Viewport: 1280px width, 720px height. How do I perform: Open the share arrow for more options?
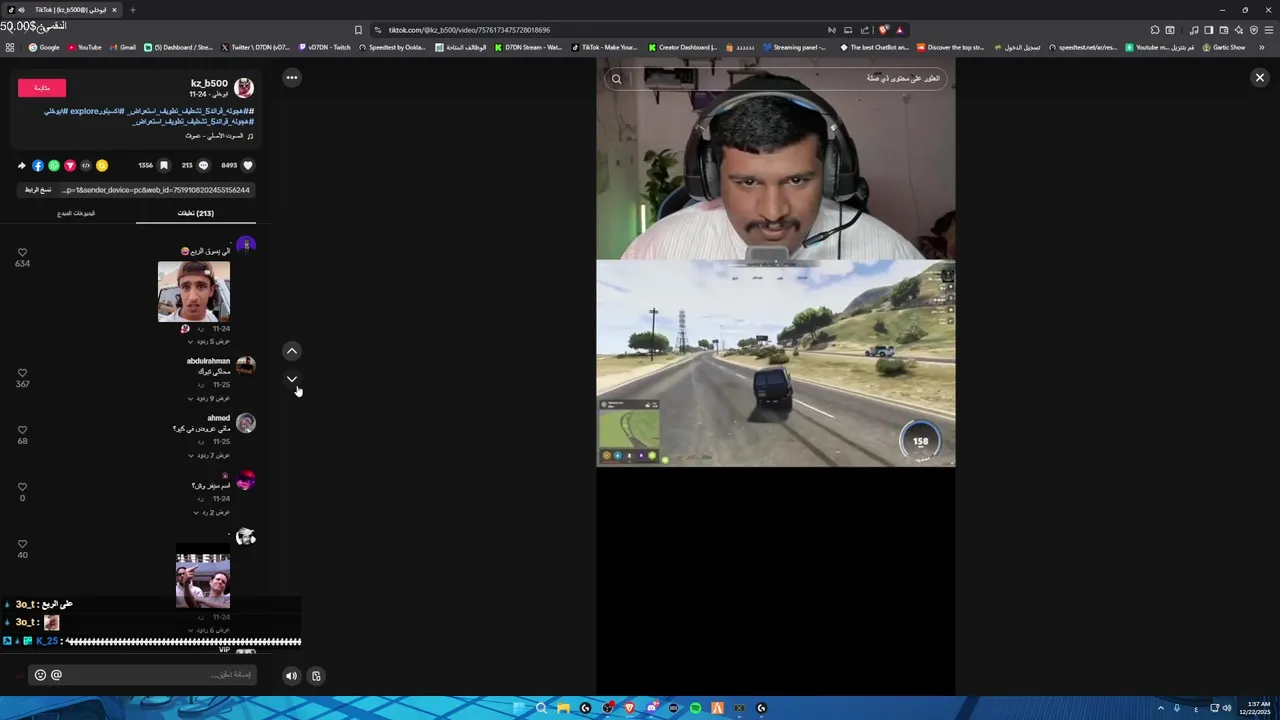click(x=22, y=165)
